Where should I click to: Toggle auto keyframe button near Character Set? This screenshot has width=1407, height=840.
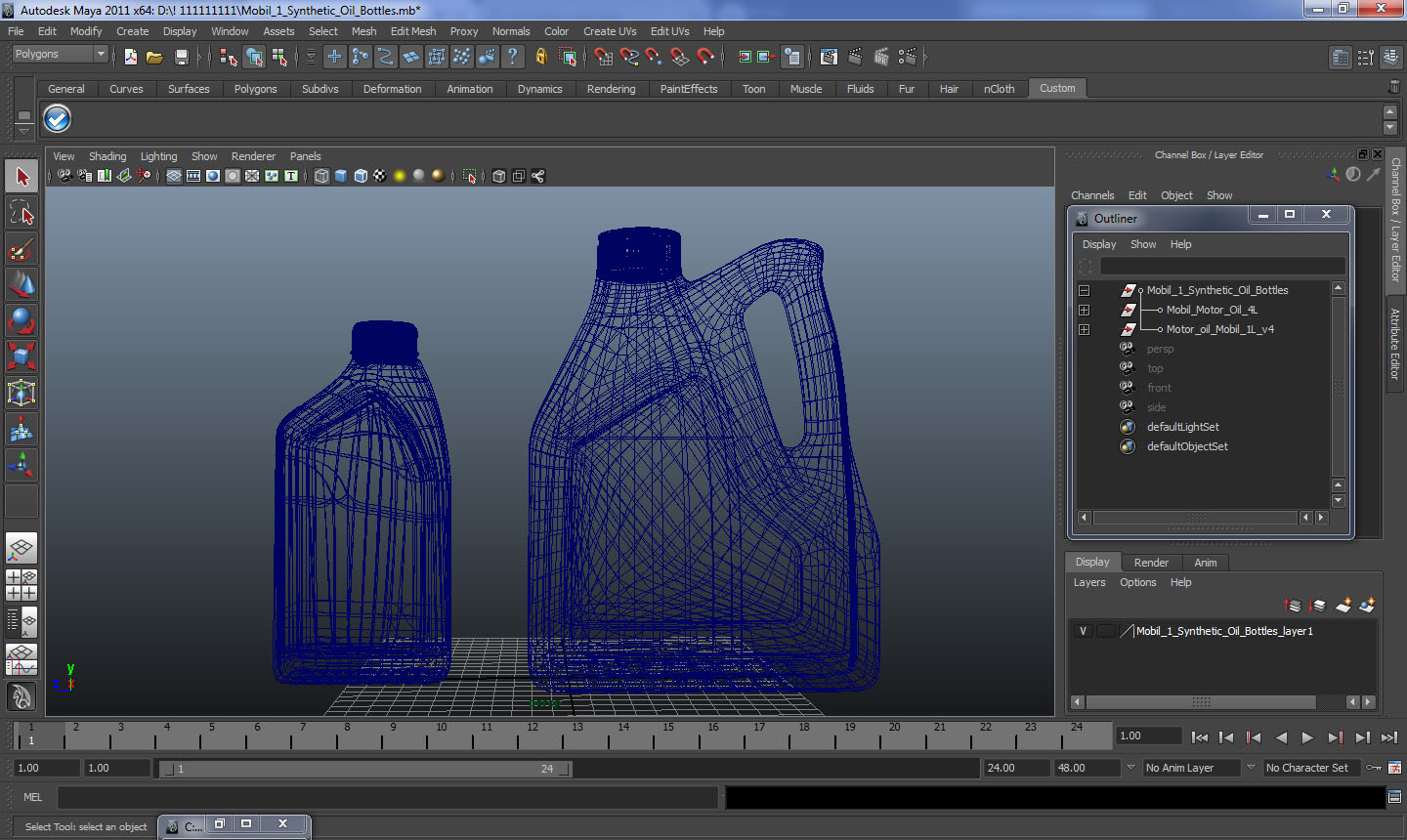tap(1374, 768)
